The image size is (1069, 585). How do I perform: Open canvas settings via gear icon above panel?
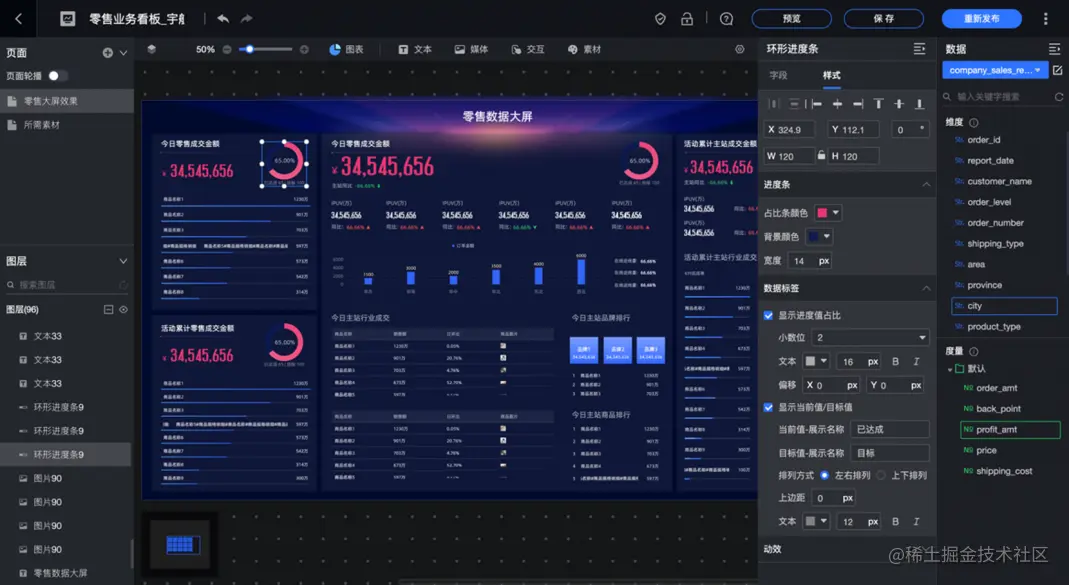tap(738, 48)
